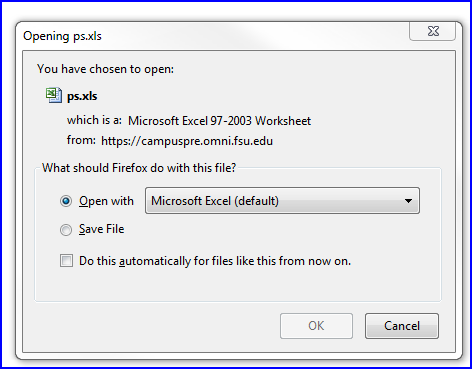Click the Excel file icon beside ps.xls
This screenshot has height=369, width=472.
tap(54, 95)
